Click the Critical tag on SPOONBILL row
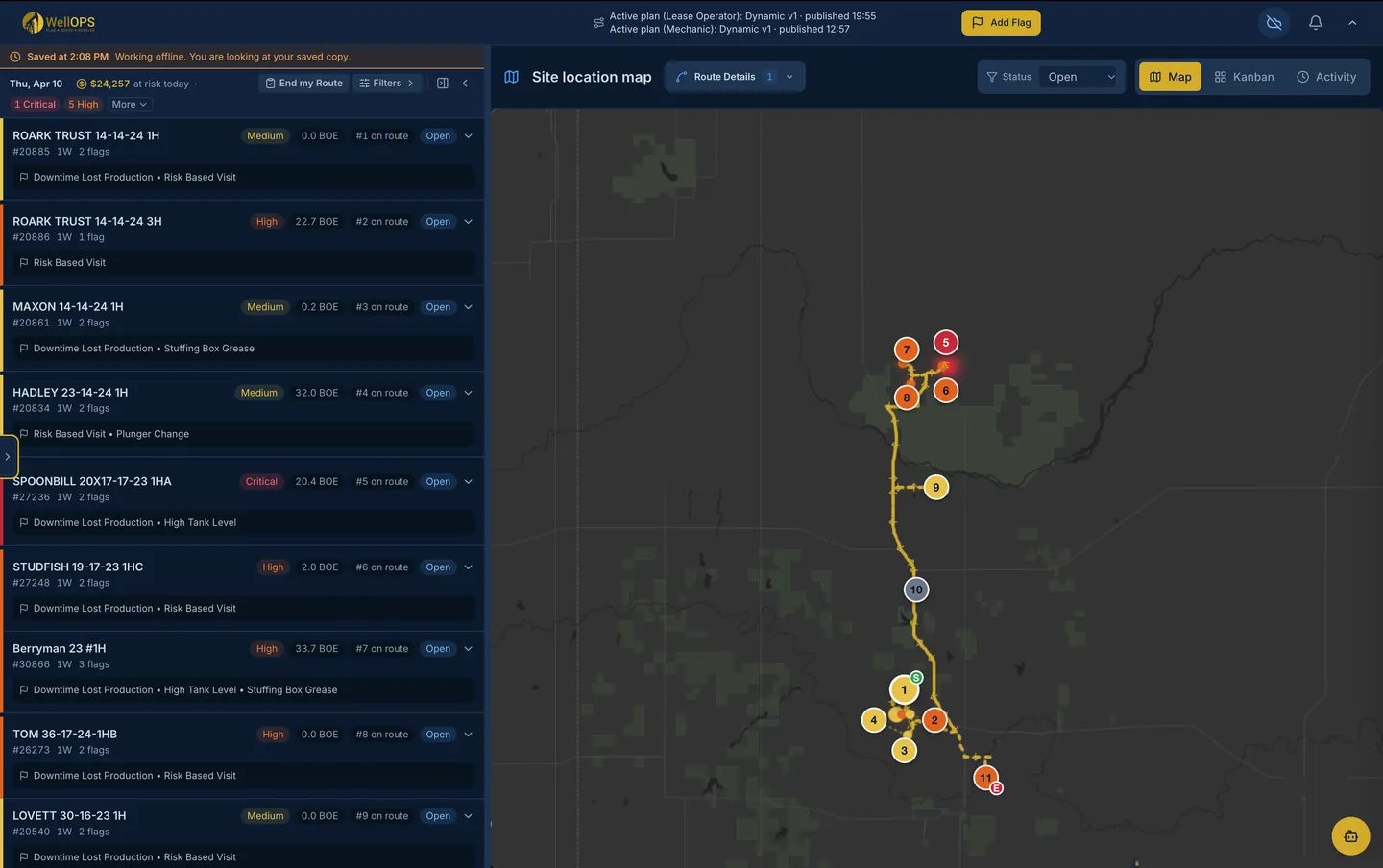 pos(261,482)
